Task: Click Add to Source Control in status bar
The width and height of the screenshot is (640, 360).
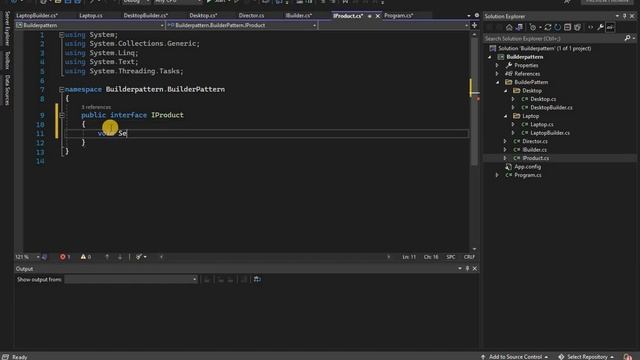Action: [x=514, y=357]
